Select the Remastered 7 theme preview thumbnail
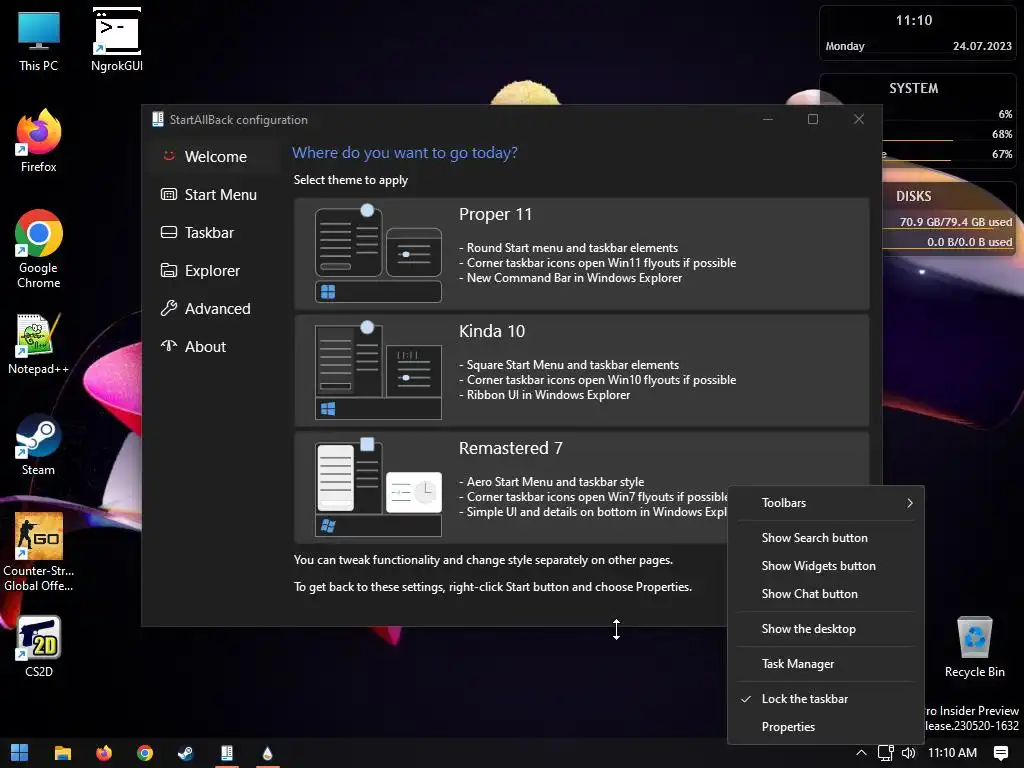The width and height of the screenshot is (1024, 768). coord(378,487)
